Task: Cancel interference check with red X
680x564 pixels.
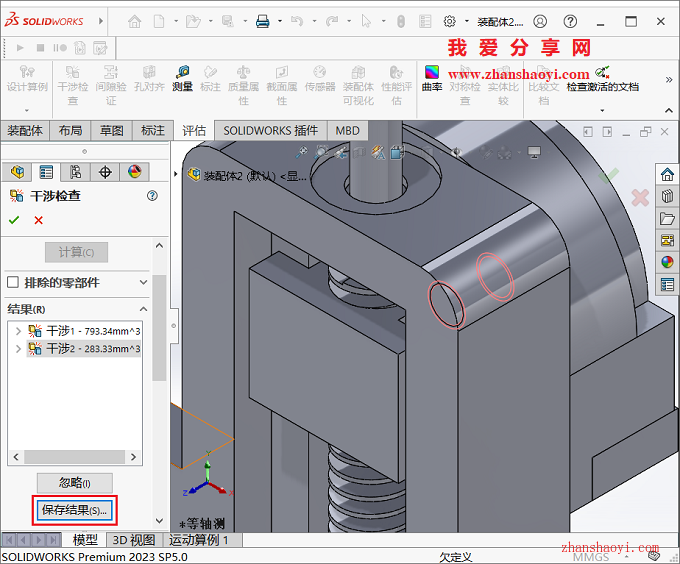Action: (39, 220)
